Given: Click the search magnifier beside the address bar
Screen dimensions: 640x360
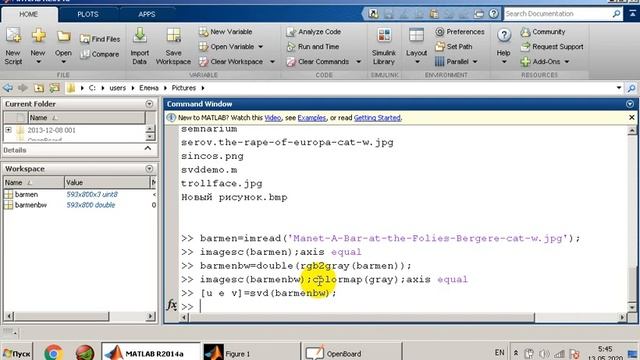Looking at the screenshot, I should click(x=631, y=88).
